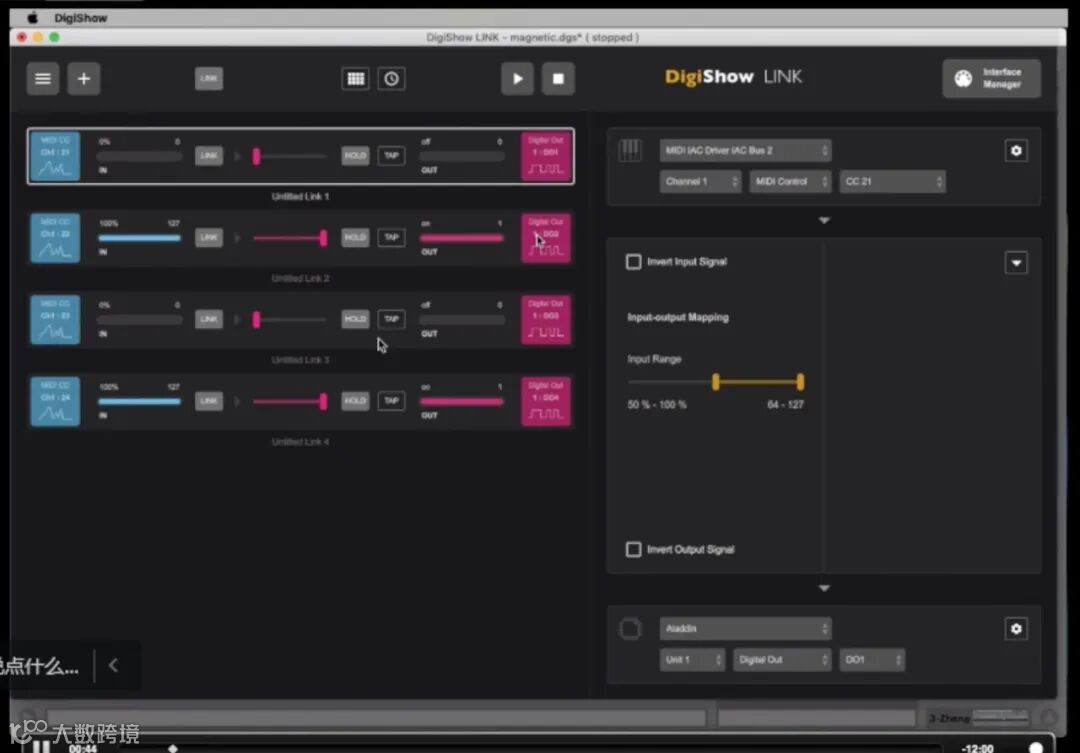Click the LINK toolbar button at top
This screenshot has width=1080, height=753.
click(209, 79)
